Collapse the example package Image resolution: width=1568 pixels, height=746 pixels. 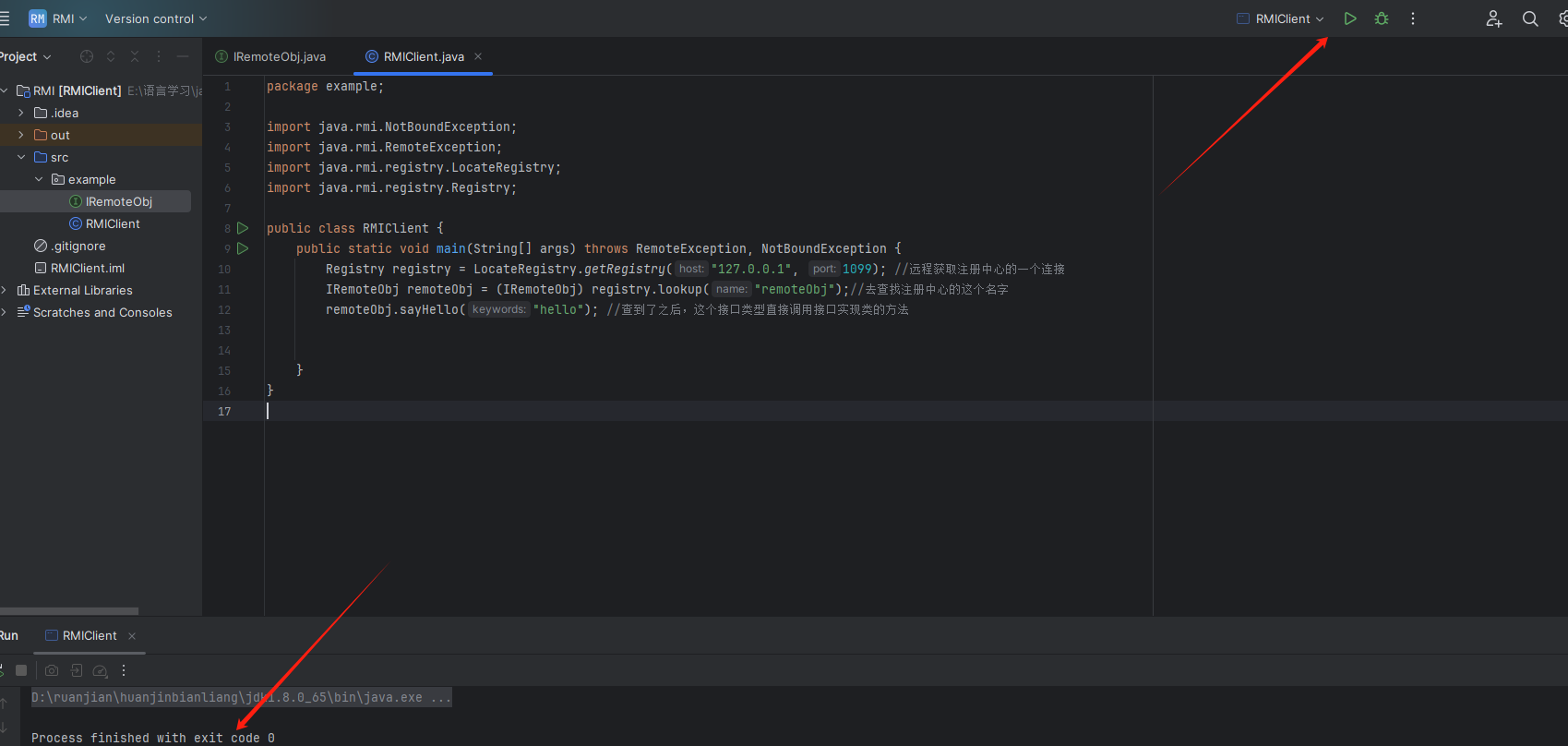pos(39,179)
